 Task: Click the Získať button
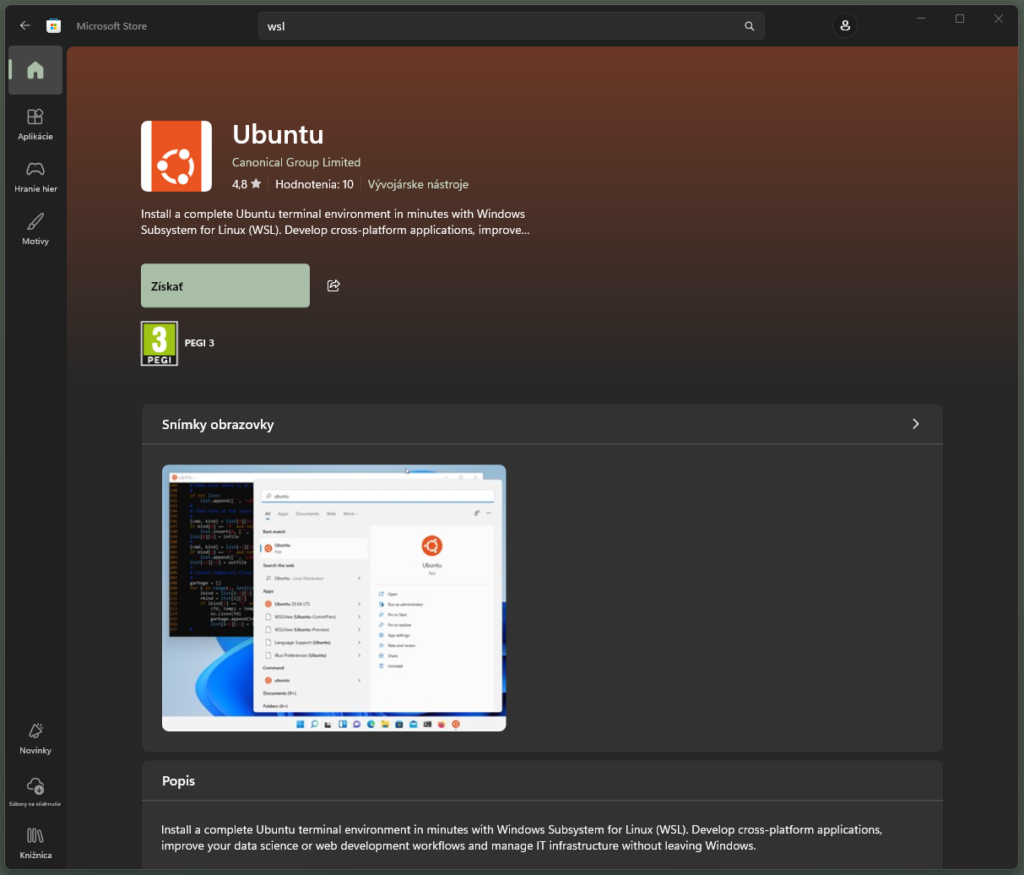tap(225, 285)
